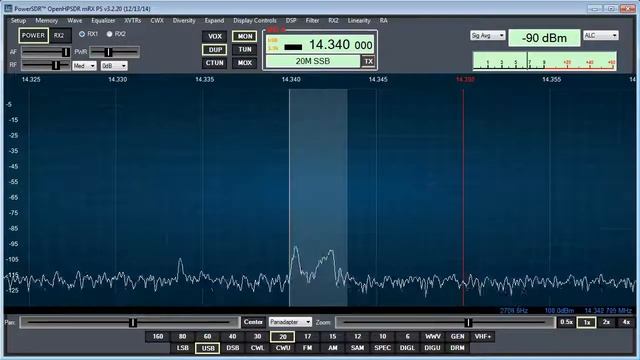Image resolution: width=640 pixels, height=360 pixels.
Task: Open the ALC meter dropdown
Action: point(600,36)
